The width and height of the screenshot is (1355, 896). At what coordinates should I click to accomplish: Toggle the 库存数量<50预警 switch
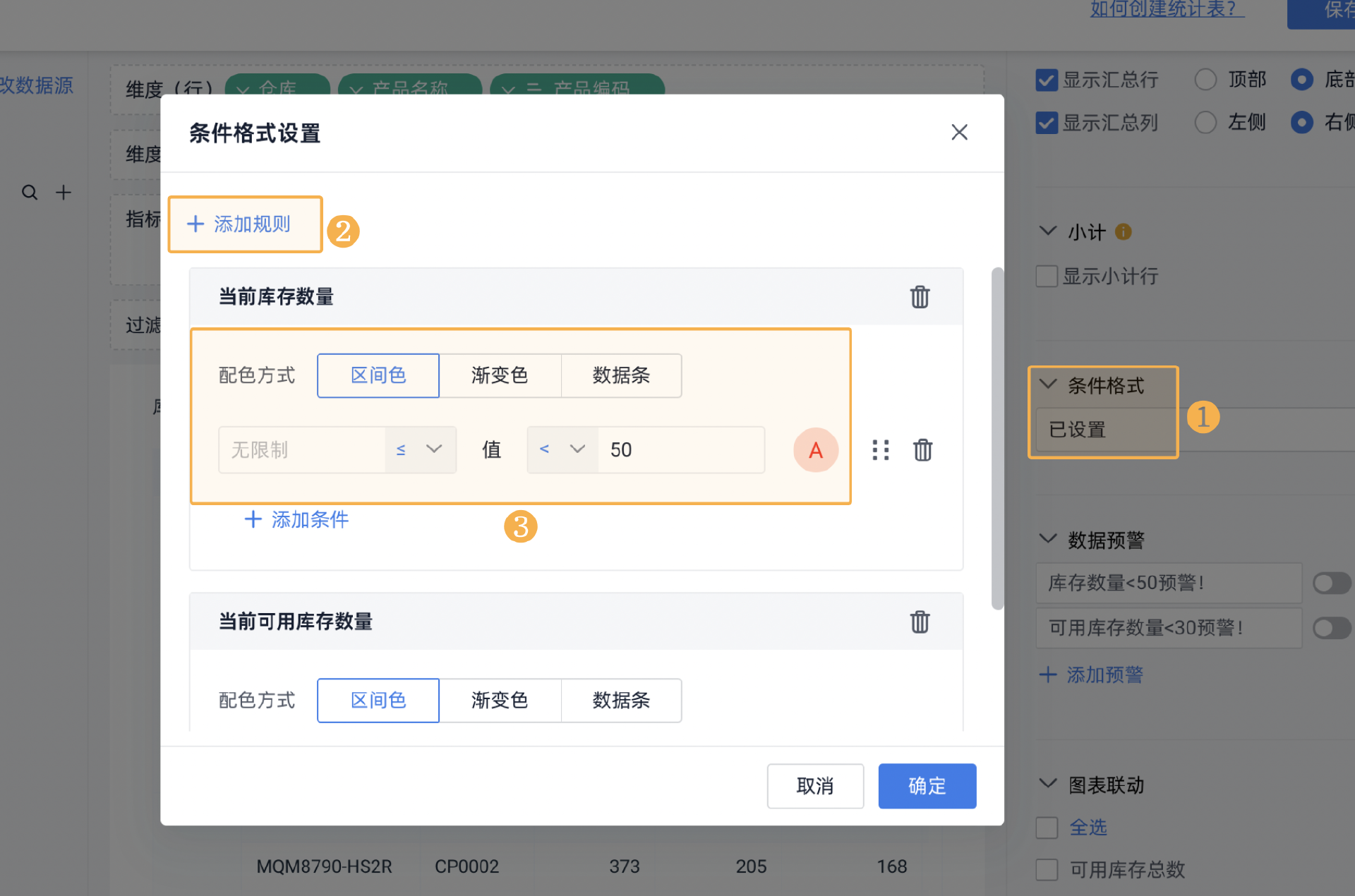click(x=1331, y=583)
